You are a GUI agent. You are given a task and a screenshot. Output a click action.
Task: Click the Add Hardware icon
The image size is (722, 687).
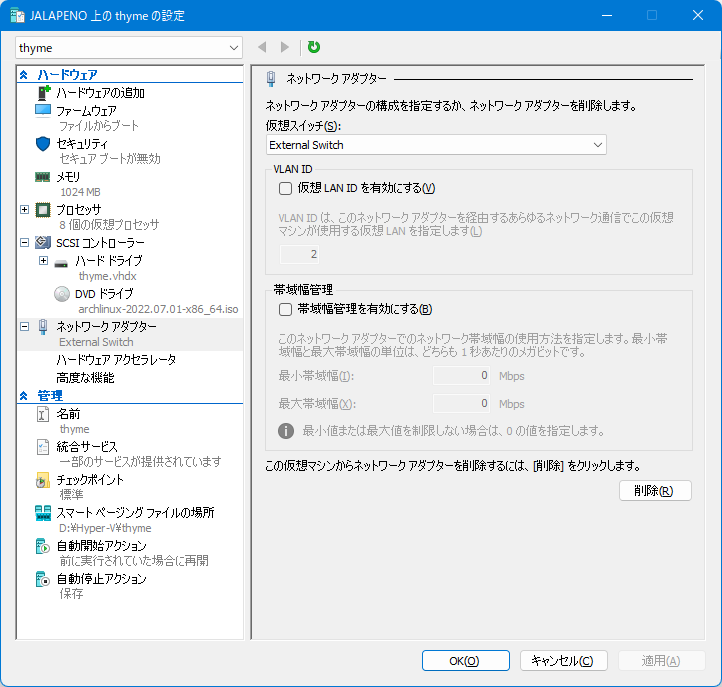click(43, 93)
